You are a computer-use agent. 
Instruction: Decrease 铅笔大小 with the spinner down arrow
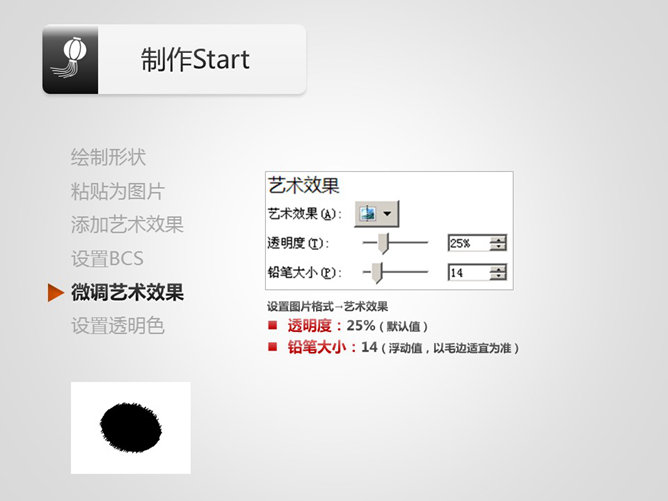click(498, 276)
